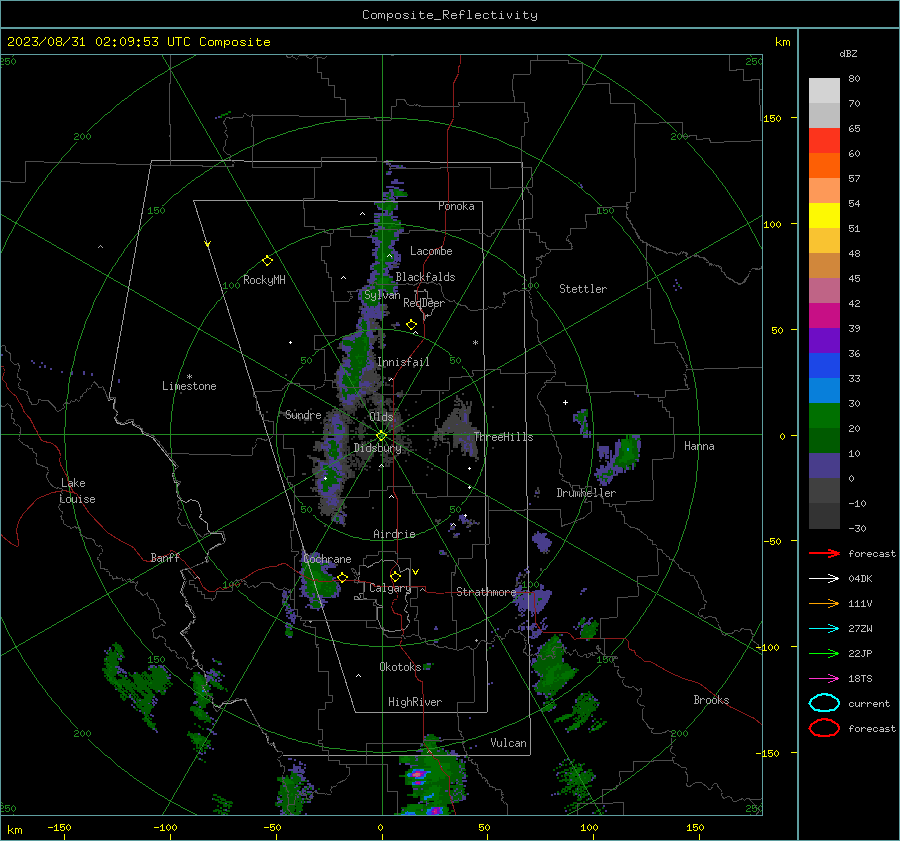The image size is (900, 841).
Task: Click the Stettler label
Action: [583, 289]
